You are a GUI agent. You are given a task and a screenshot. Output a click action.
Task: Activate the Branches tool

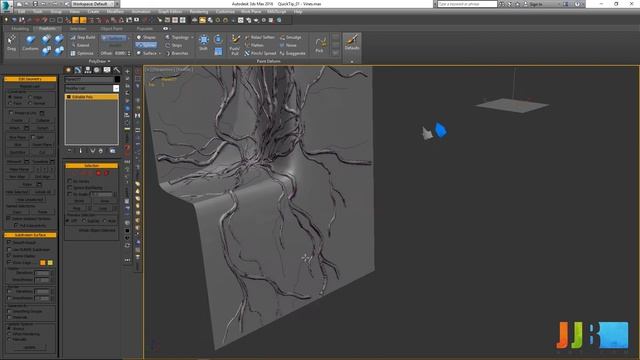pos(177,53)
